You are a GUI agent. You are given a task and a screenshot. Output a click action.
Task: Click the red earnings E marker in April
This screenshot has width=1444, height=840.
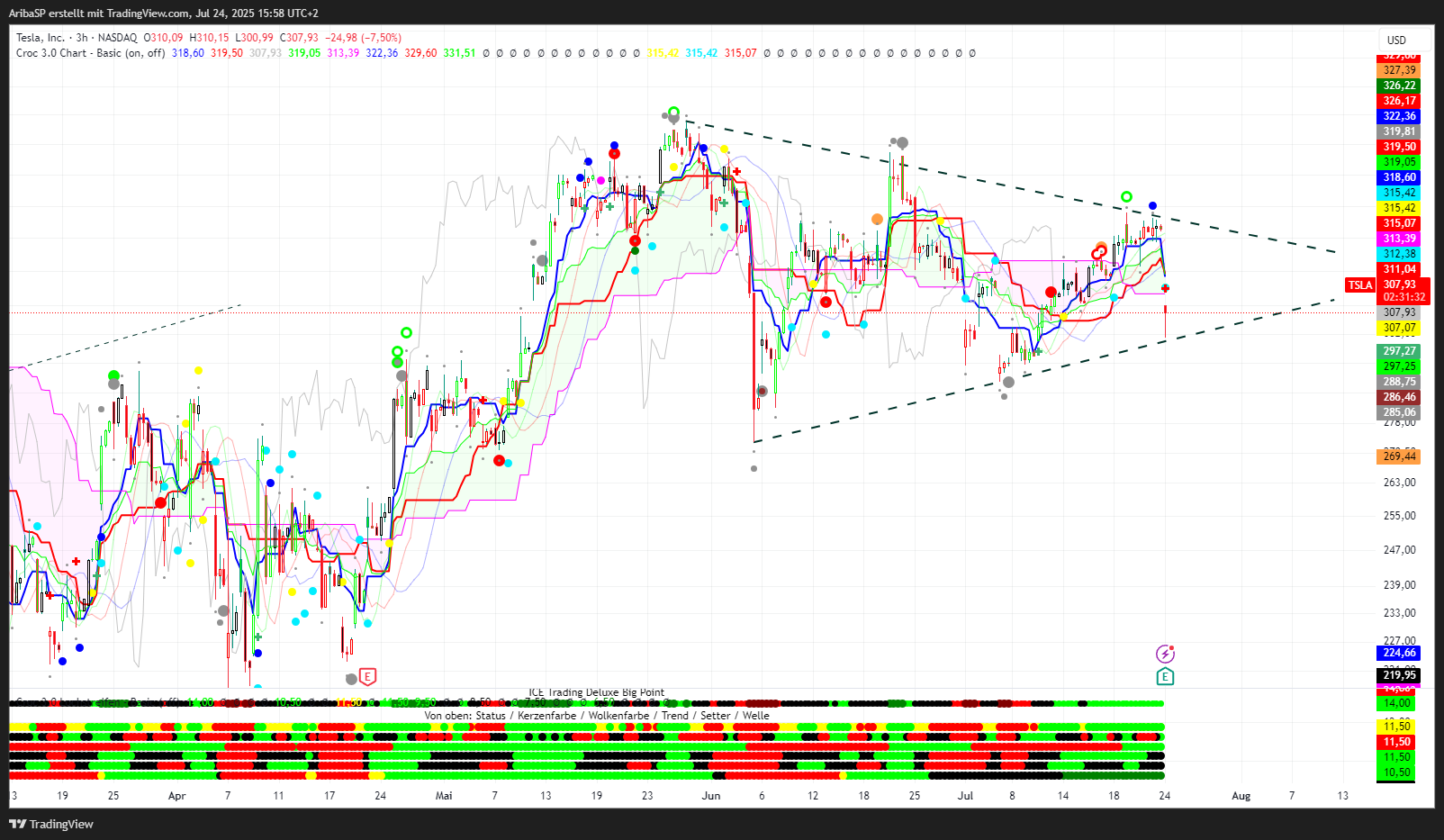pyautogui.click(x=366, y=676)
